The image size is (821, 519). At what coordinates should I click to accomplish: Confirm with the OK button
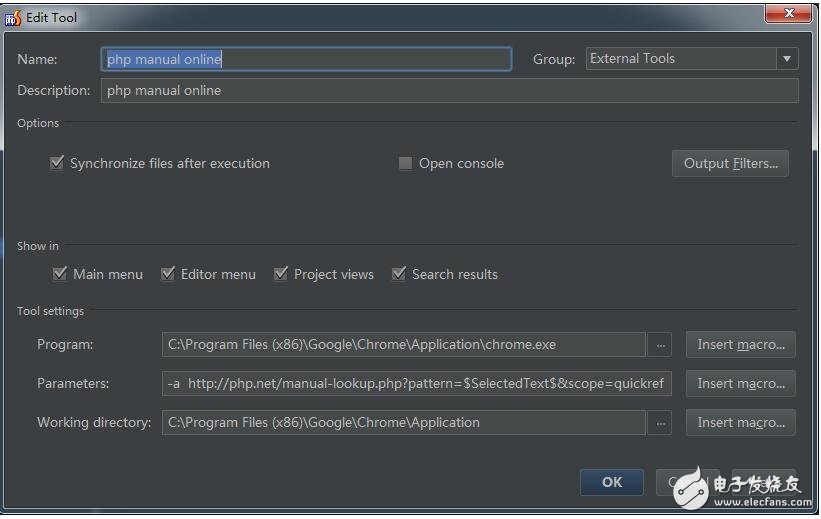(612, 482)
